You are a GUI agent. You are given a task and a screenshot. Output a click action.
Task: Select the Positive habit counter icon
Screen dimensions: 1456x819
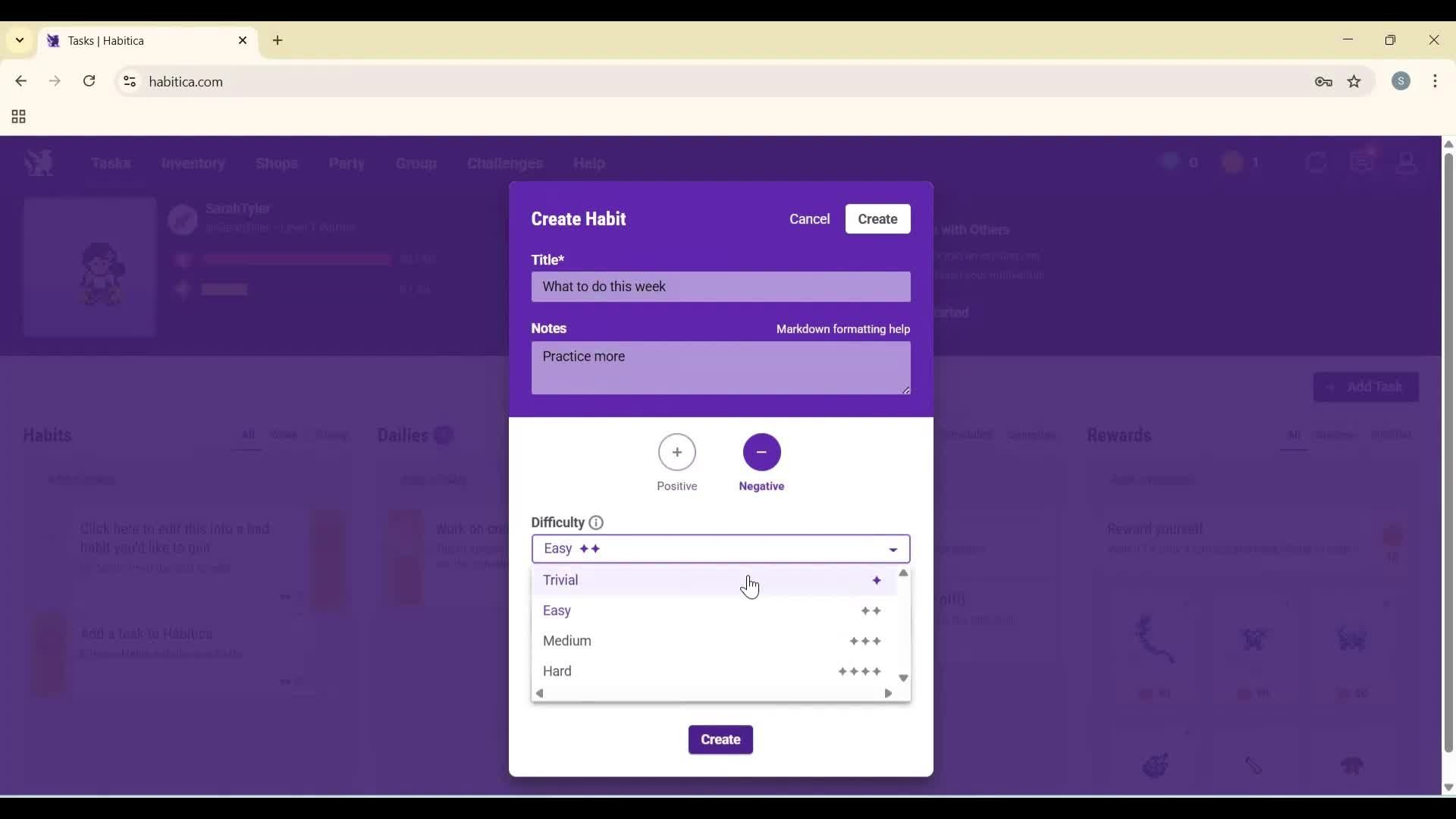tap(677, 453)
